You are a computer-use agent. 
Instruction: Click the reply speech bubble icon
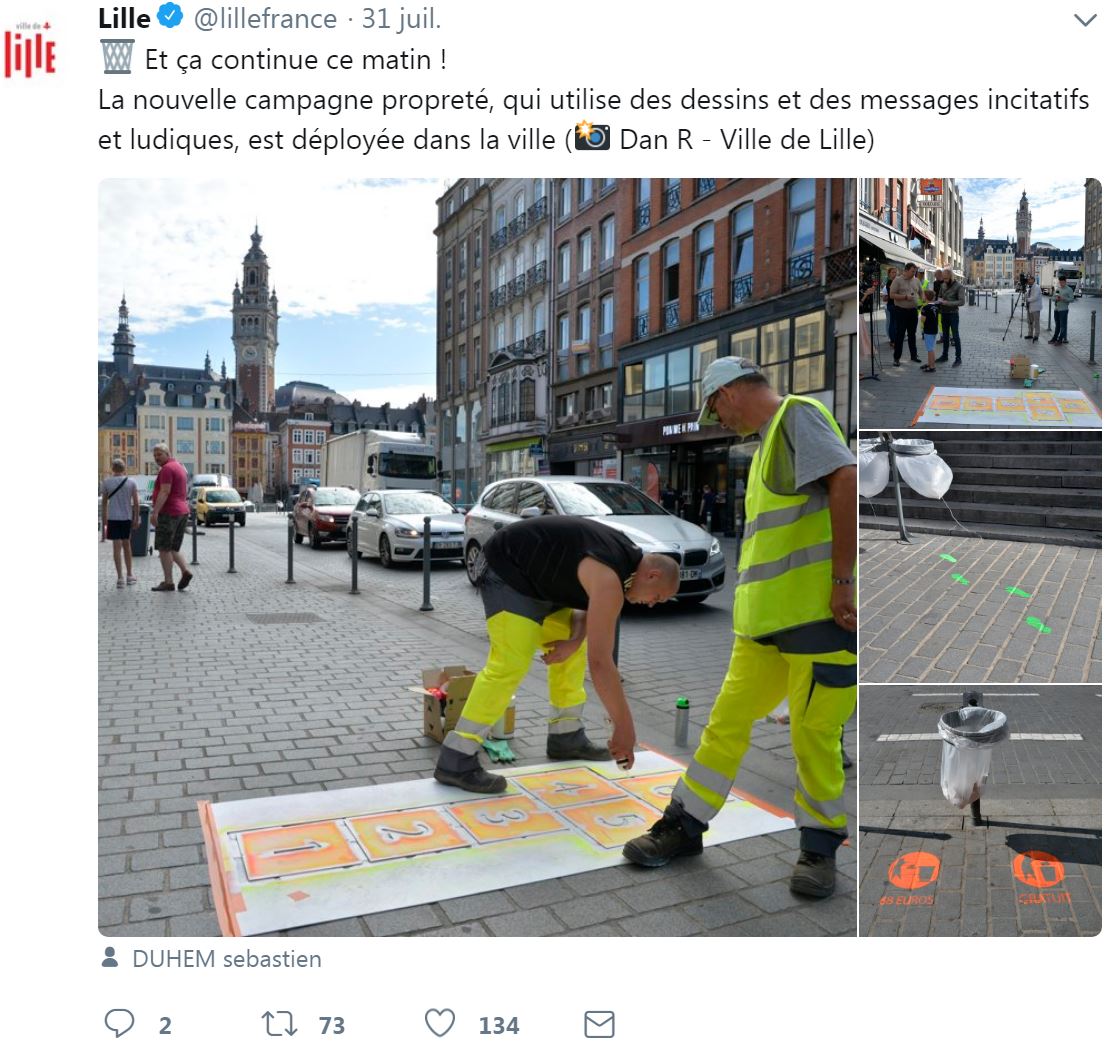coord(119,1023)
